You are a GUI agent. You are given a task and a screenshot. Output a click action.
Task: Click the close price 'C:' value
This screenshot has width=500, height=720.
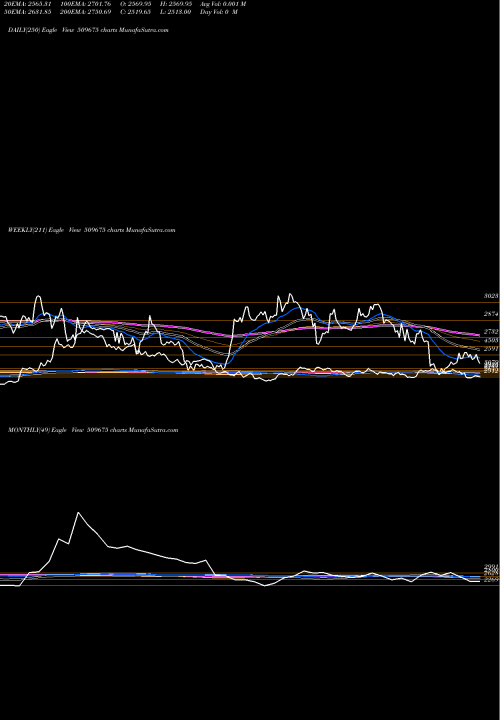[136, 11]
